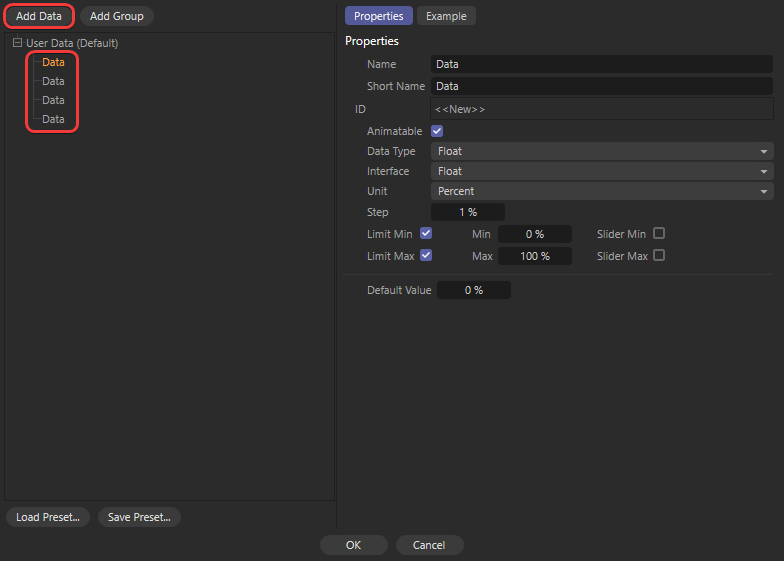Select the last Data entry in tree

pos(53,119)
